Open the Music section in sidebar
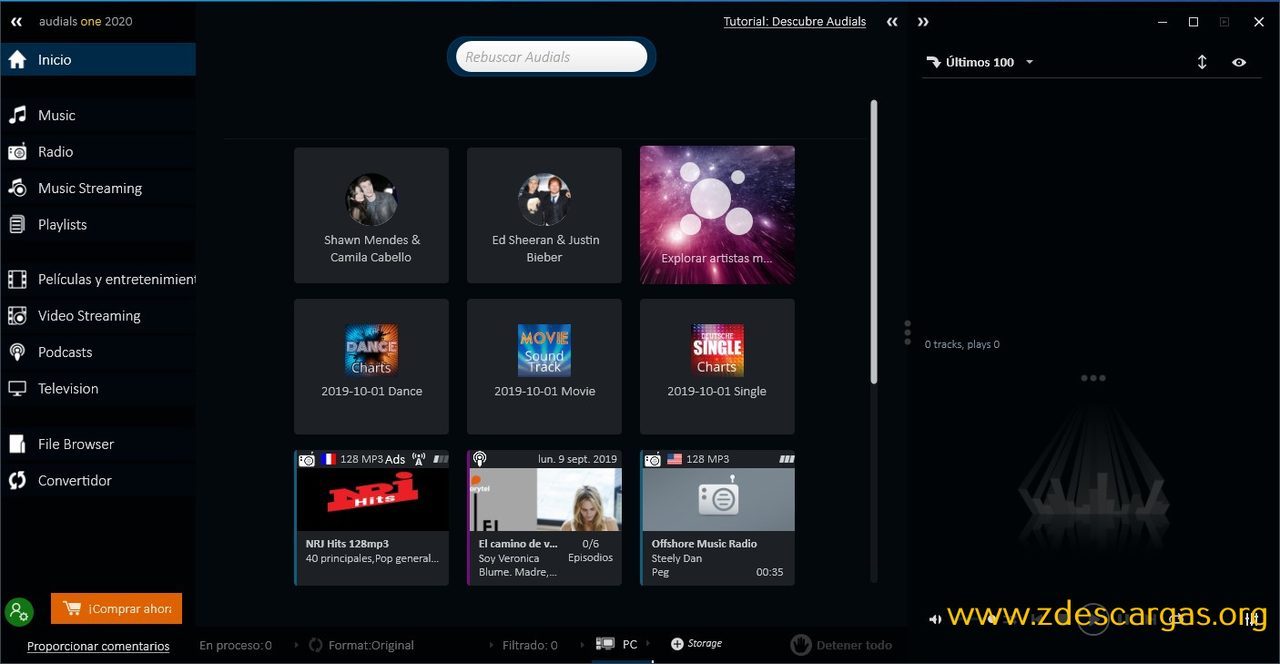1280x664 pixels. click(x=98, y=115)
